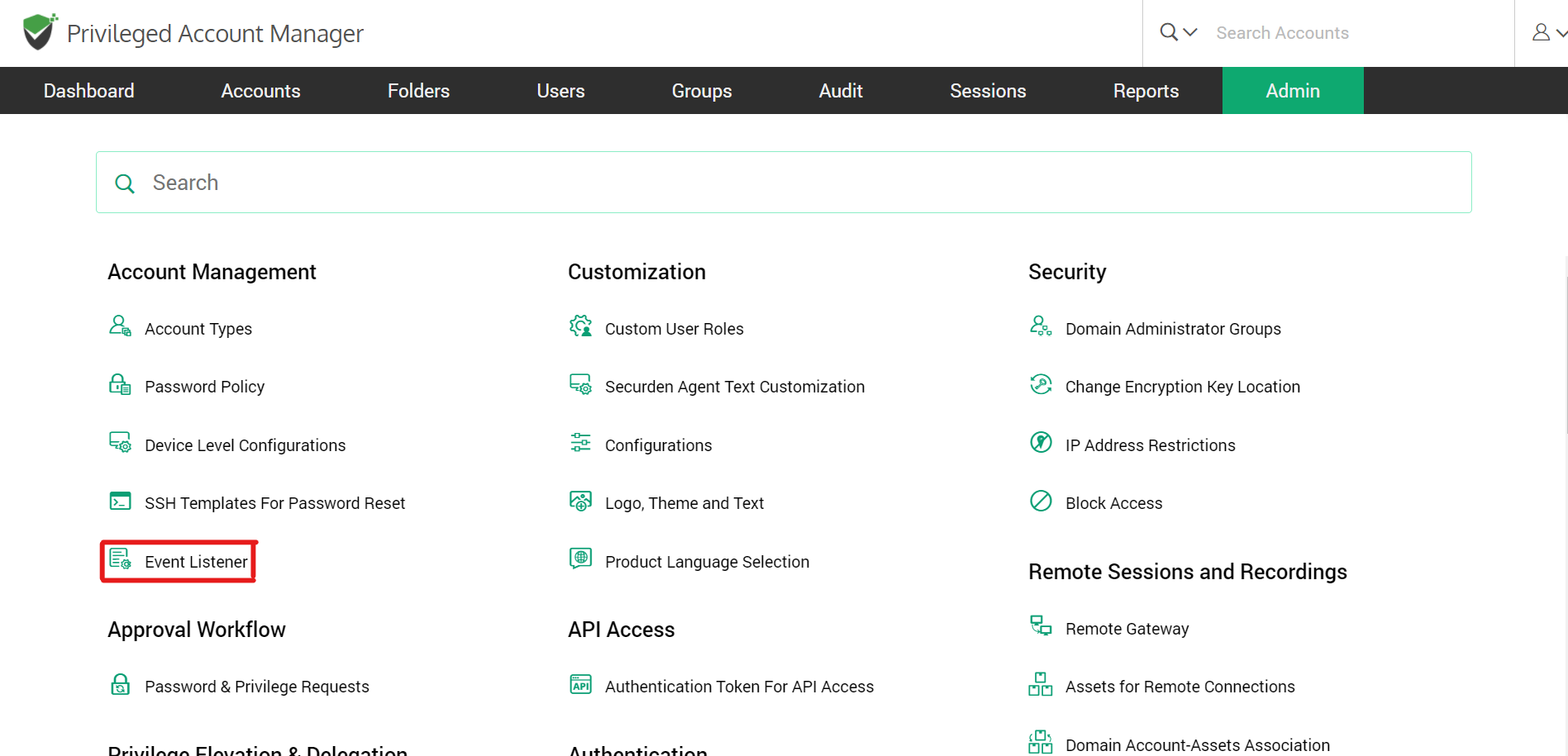Open the user profile dropdown menu
1568x756 pixels.
point(1548,33)
